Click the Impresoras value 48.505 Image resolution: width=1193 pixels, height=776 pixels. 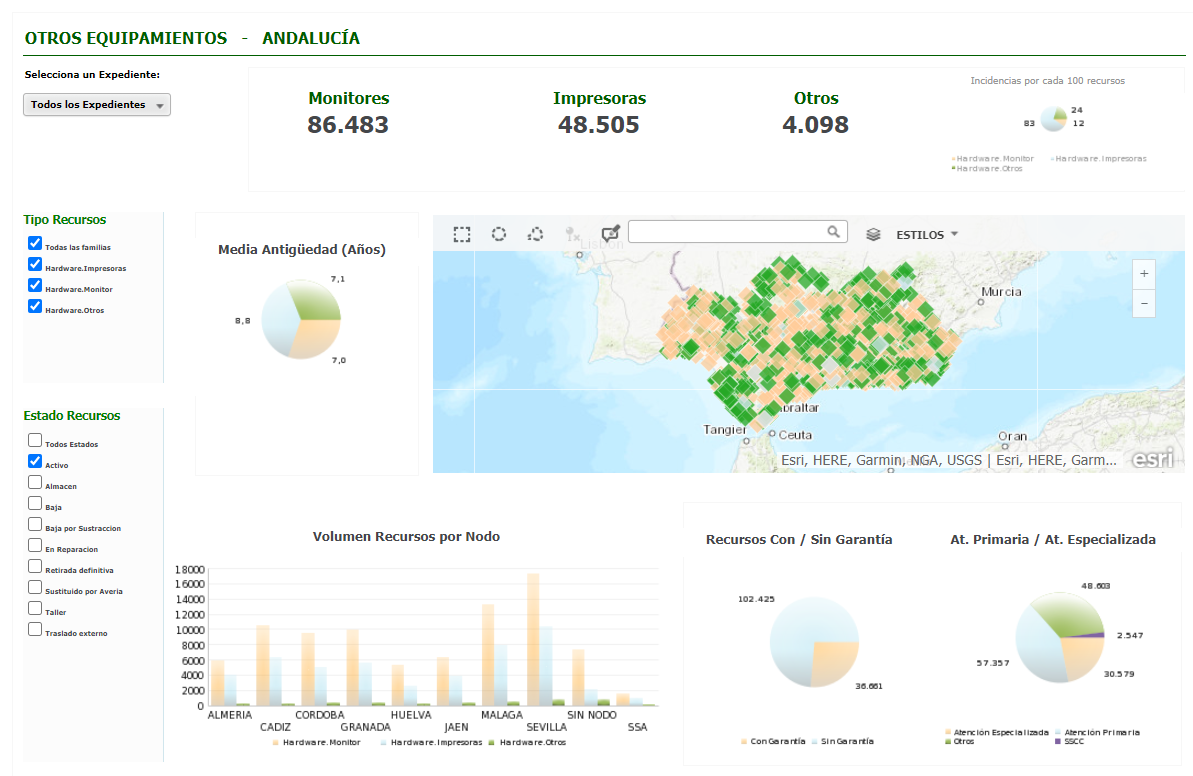coord(599,125)
